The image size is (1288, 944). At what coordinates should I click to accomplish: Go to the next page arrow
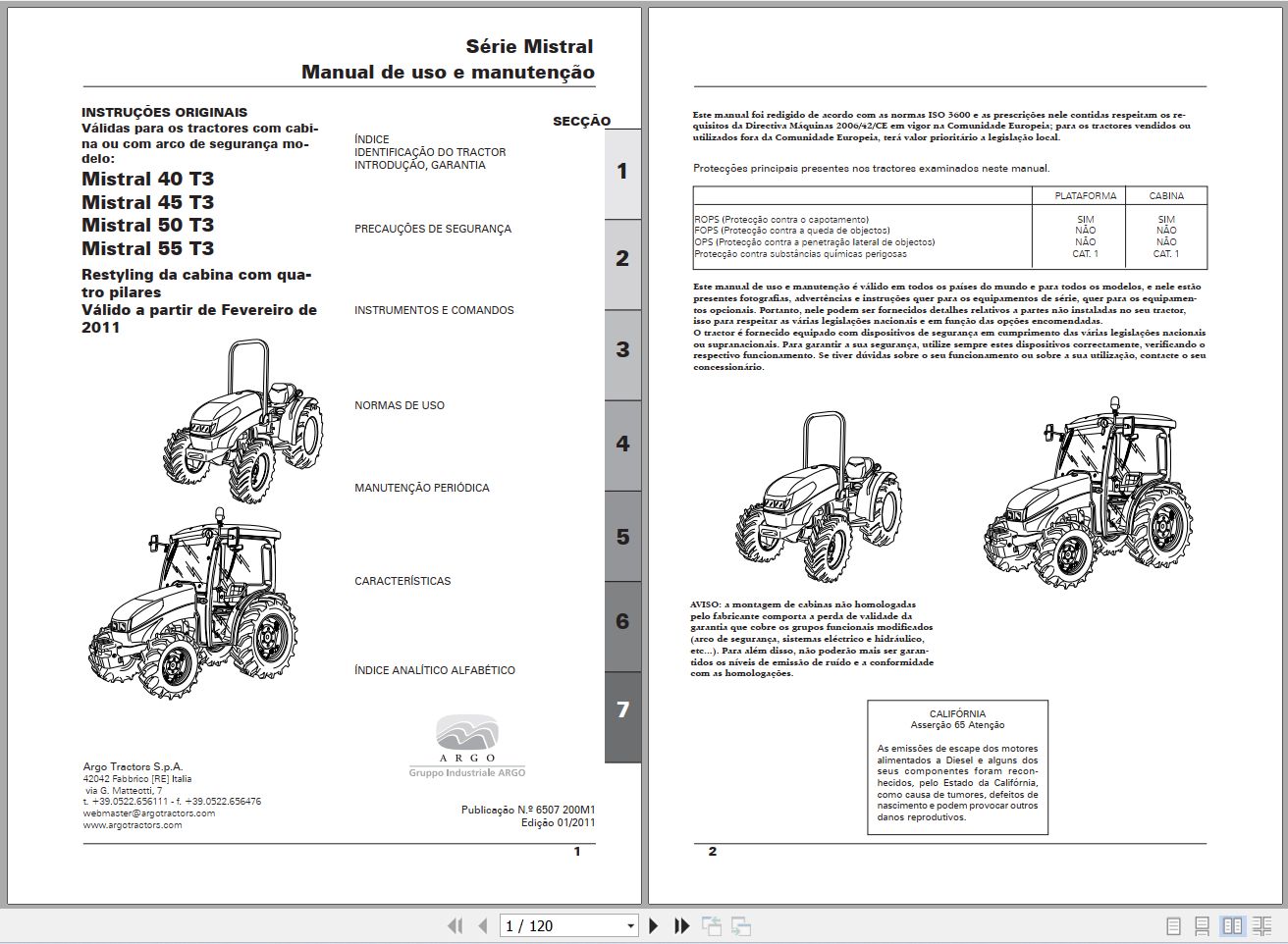click(654, 925)
